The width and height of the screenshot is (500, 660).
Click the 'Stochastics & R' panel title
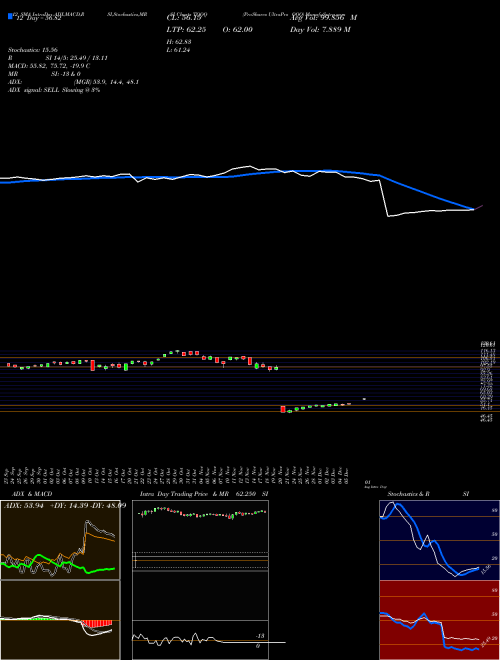pyautogui.click(x=408, y=494)
